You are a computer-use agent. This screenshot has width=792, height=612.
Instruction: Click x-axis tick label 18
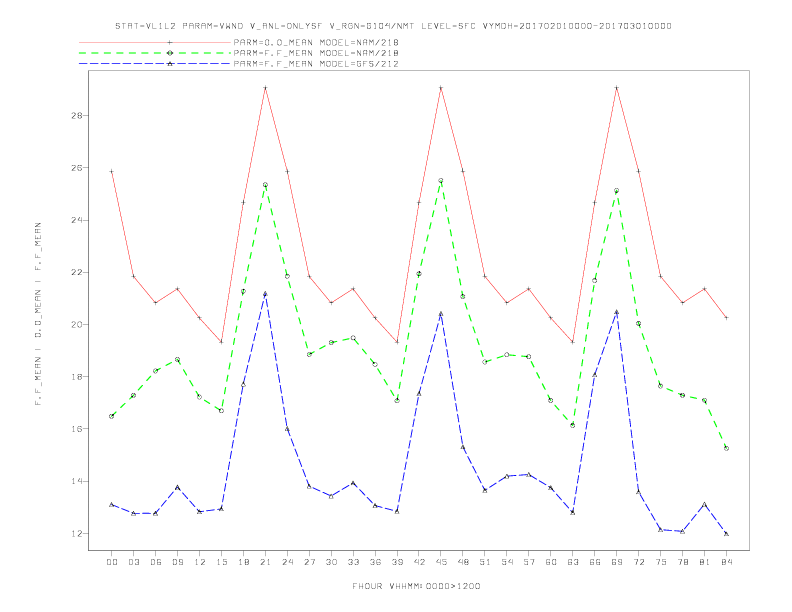coord(243,562)
